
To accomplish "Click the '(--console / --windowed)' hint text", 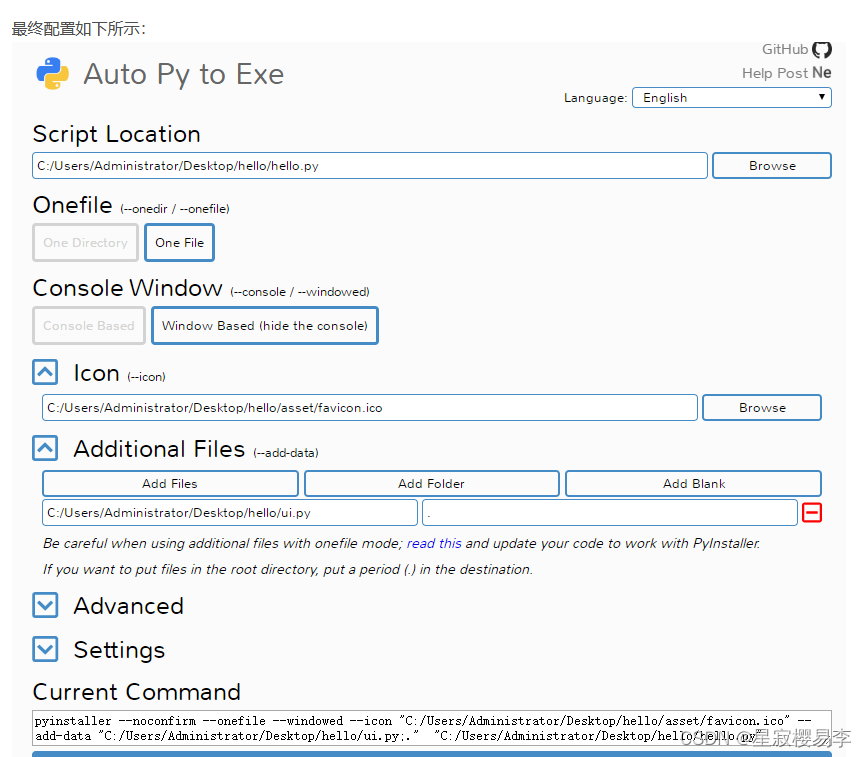I will 300,292.
